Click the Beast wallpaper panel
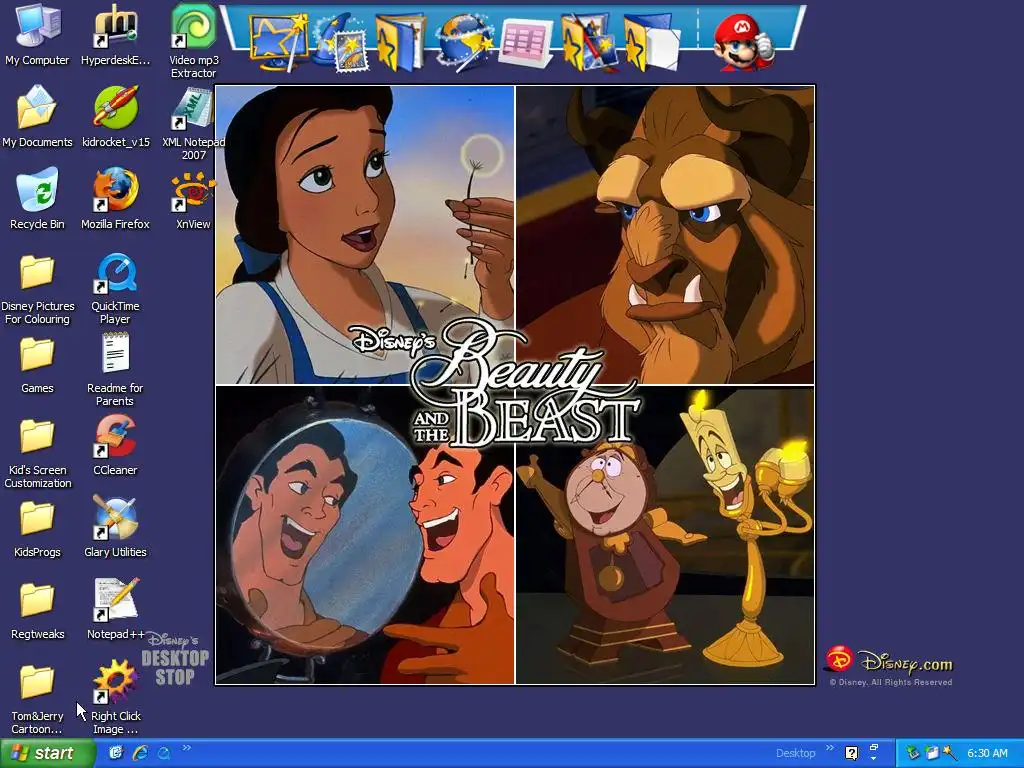Screen dimensions: 1024x768 [x=665, y=235]
